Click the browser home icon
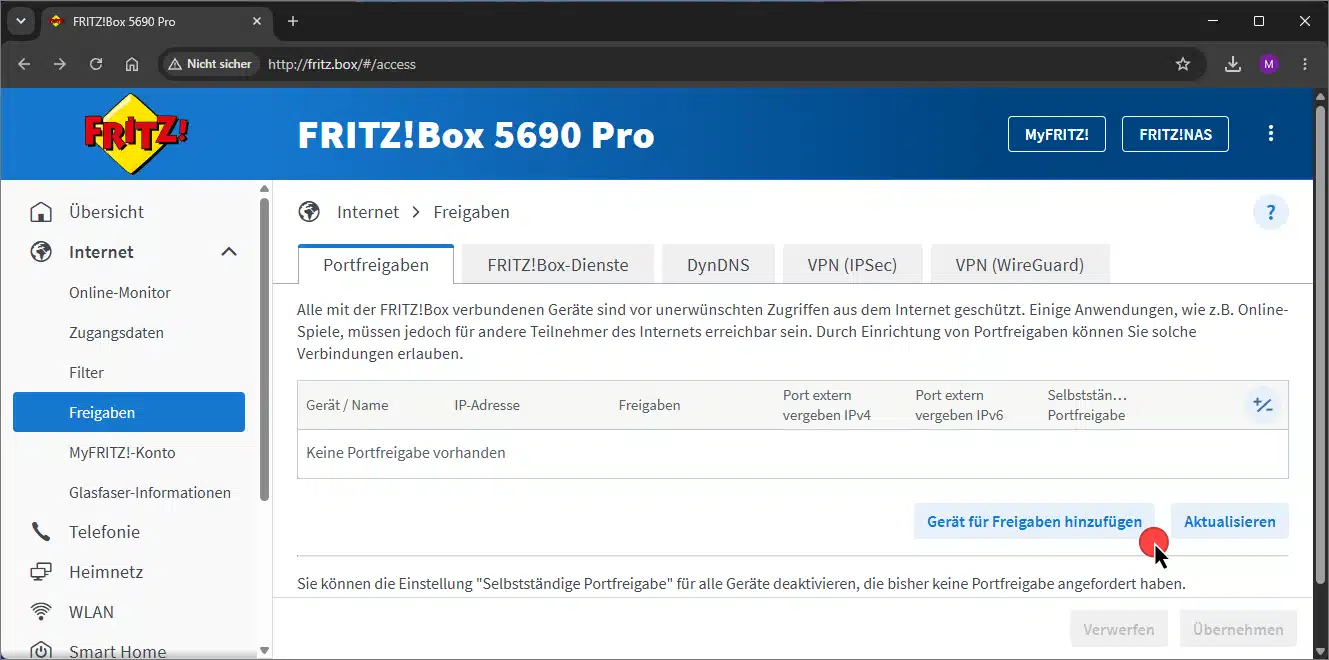The height and width of the screenshot is (660, 1329). [132, 64]
